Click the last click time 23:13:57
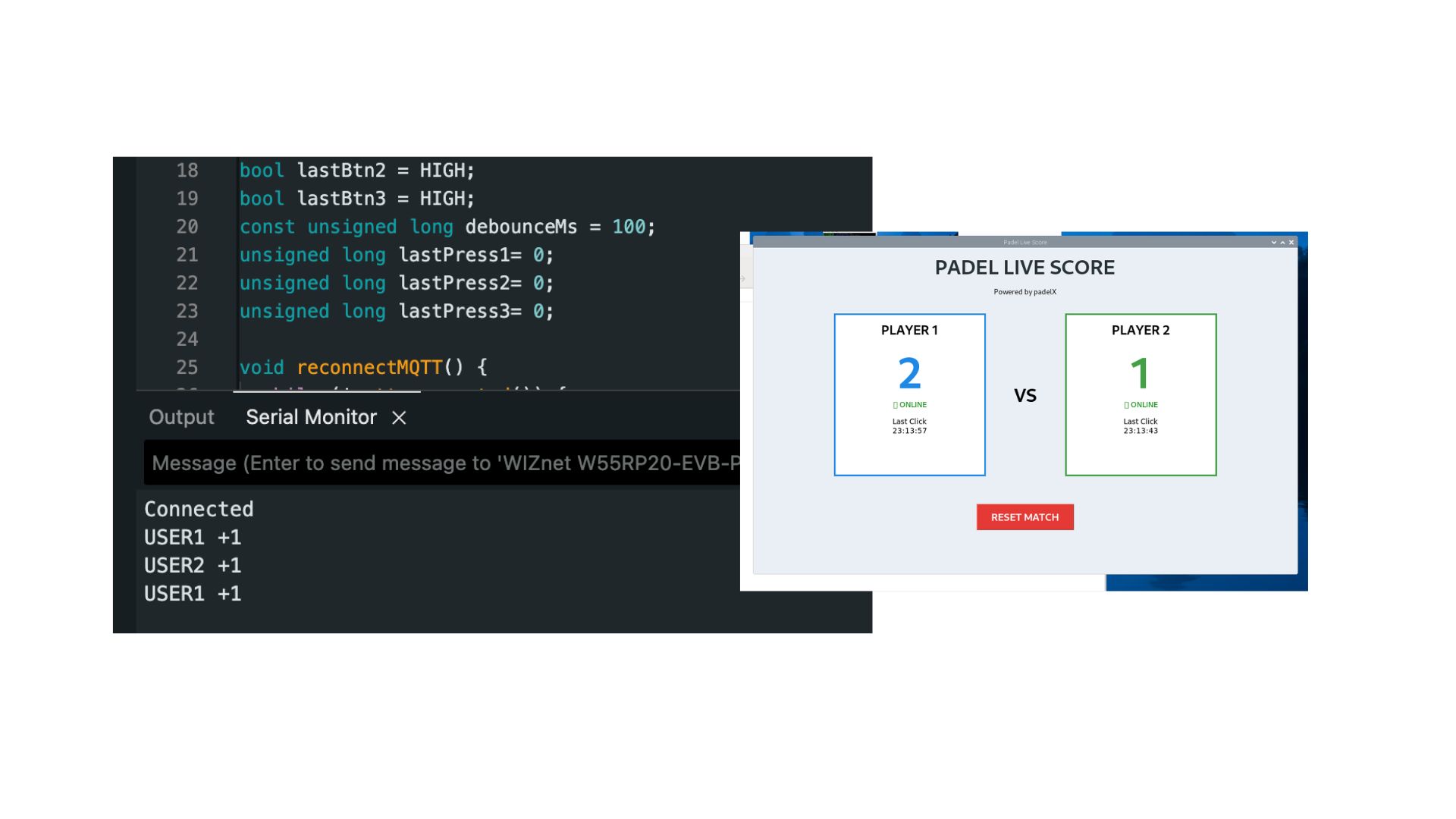Image resolution: width=1456 pixels, height=819 pixels. pos(909,431)
